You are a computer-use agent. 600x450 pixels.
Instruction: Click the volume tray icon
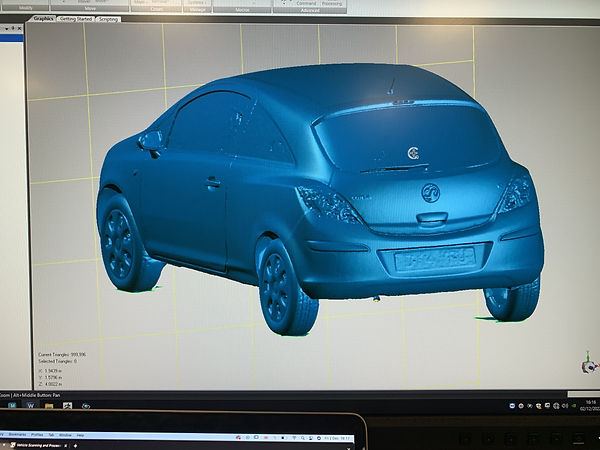point(565,406)
